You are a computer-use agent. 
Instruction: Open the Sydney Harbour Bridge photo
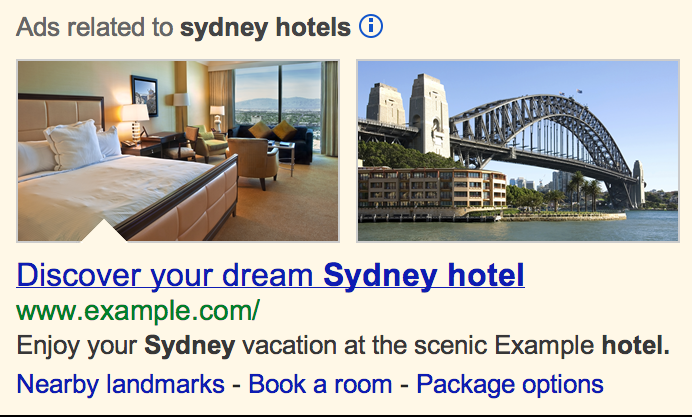(x=518, y=151)
